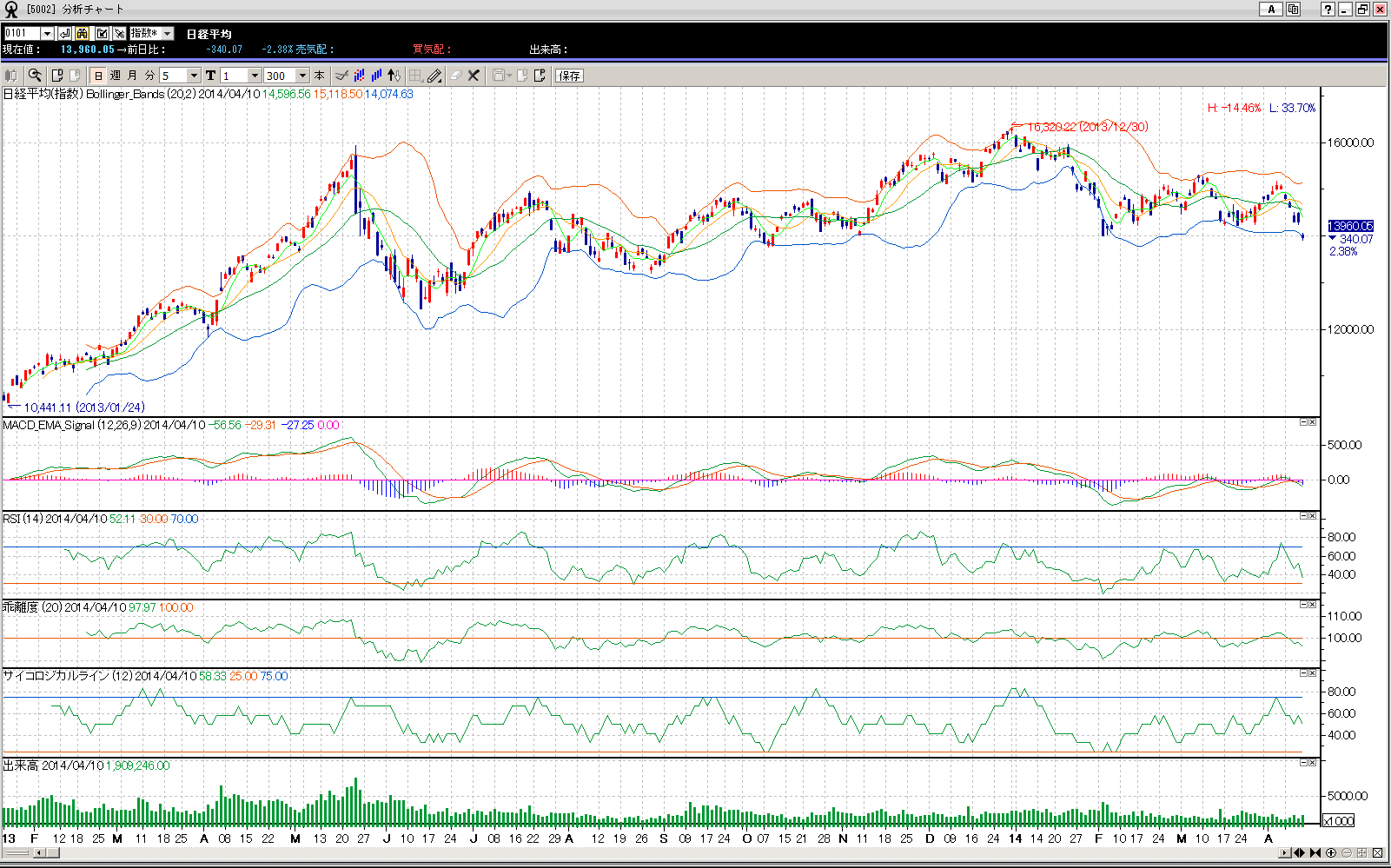The height and width of the screenshot is (868, 1391).
Task: Click the bold T text tool
Action: pyautogui.click(x=210, y=76)
